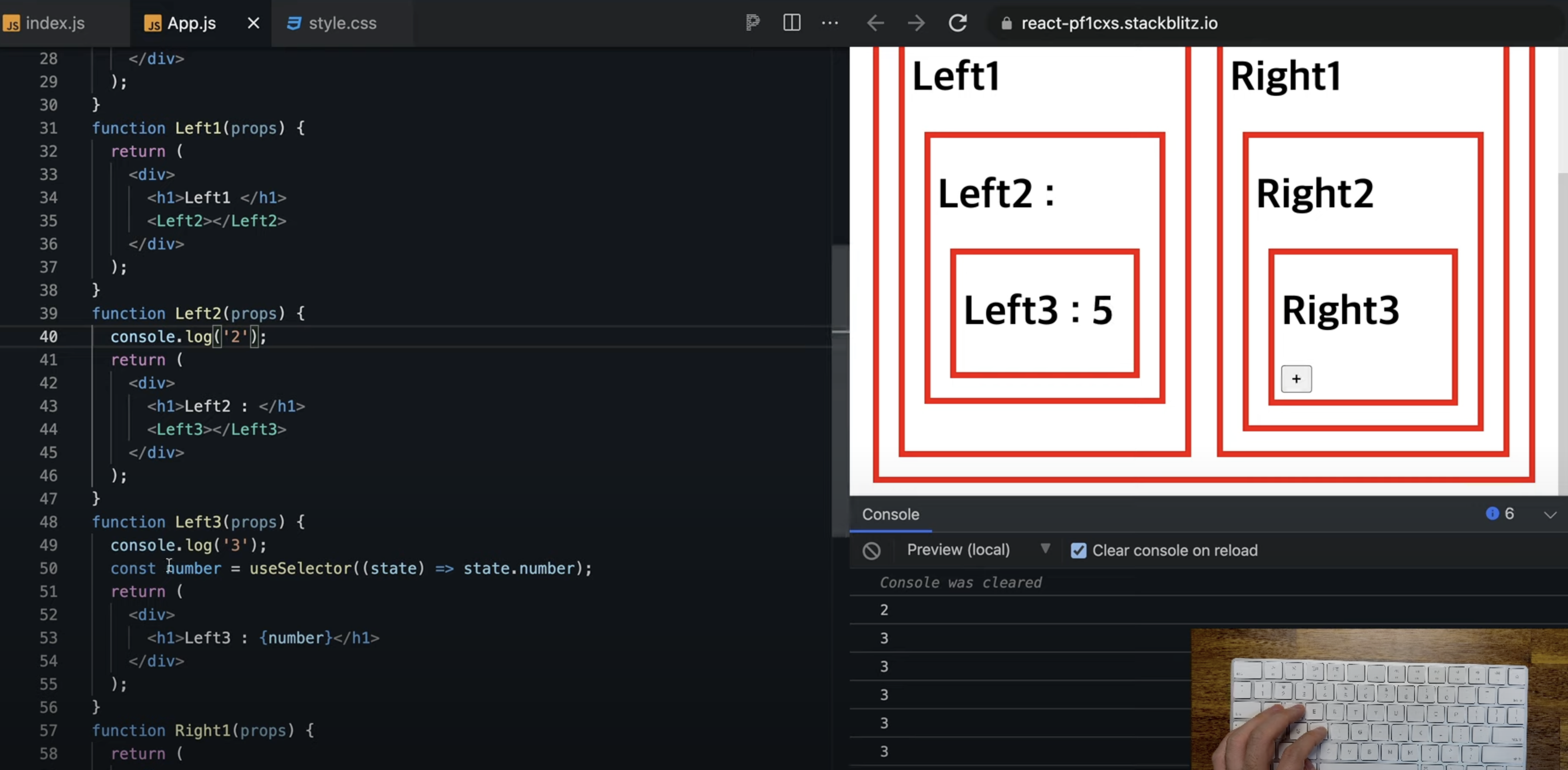Click the preview URL address field
The height and width of the screenshot is (770, 1568).
(x=1119, y=23)
